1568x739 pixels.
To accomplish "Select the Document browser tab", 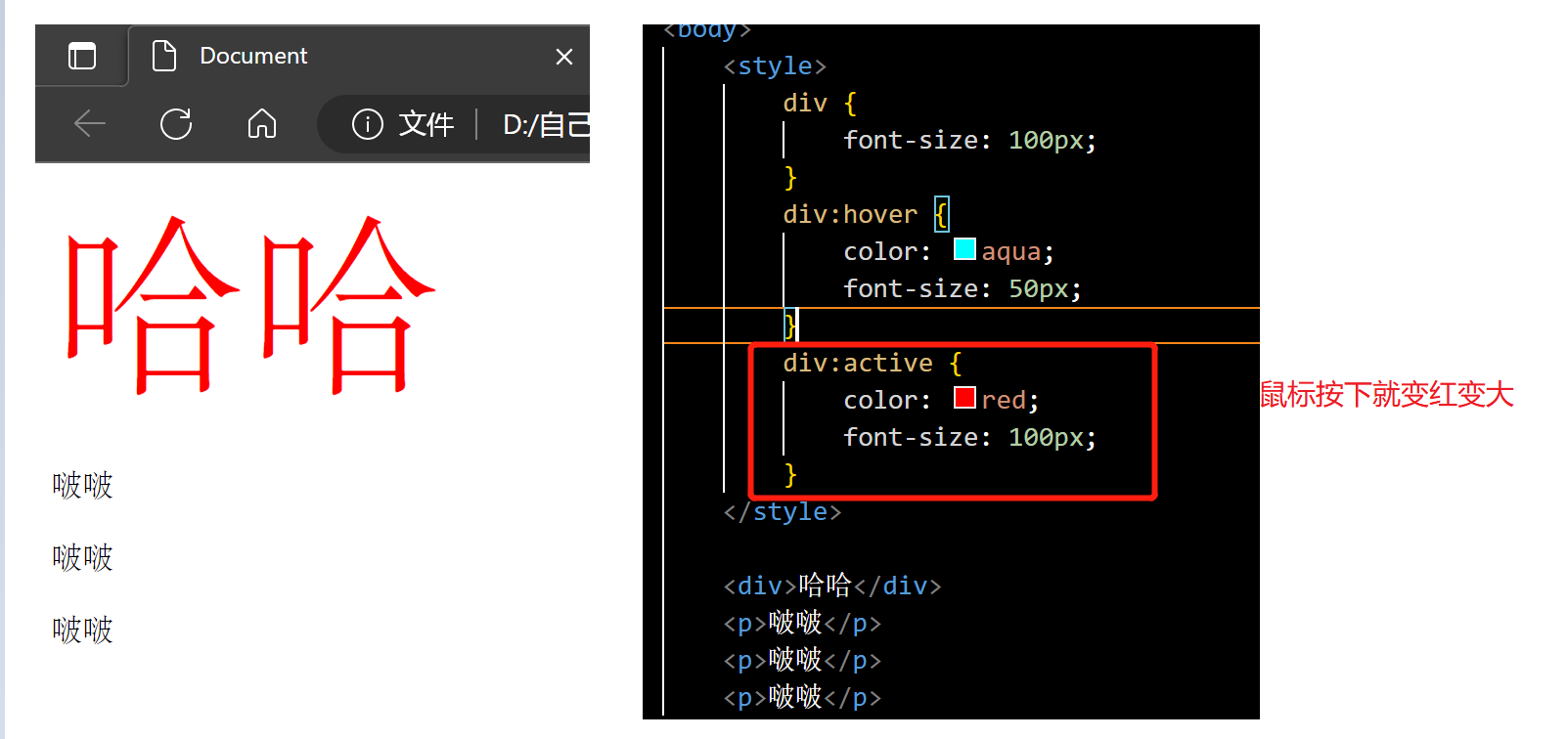I will pyautogui.click(x=360, y=56).
